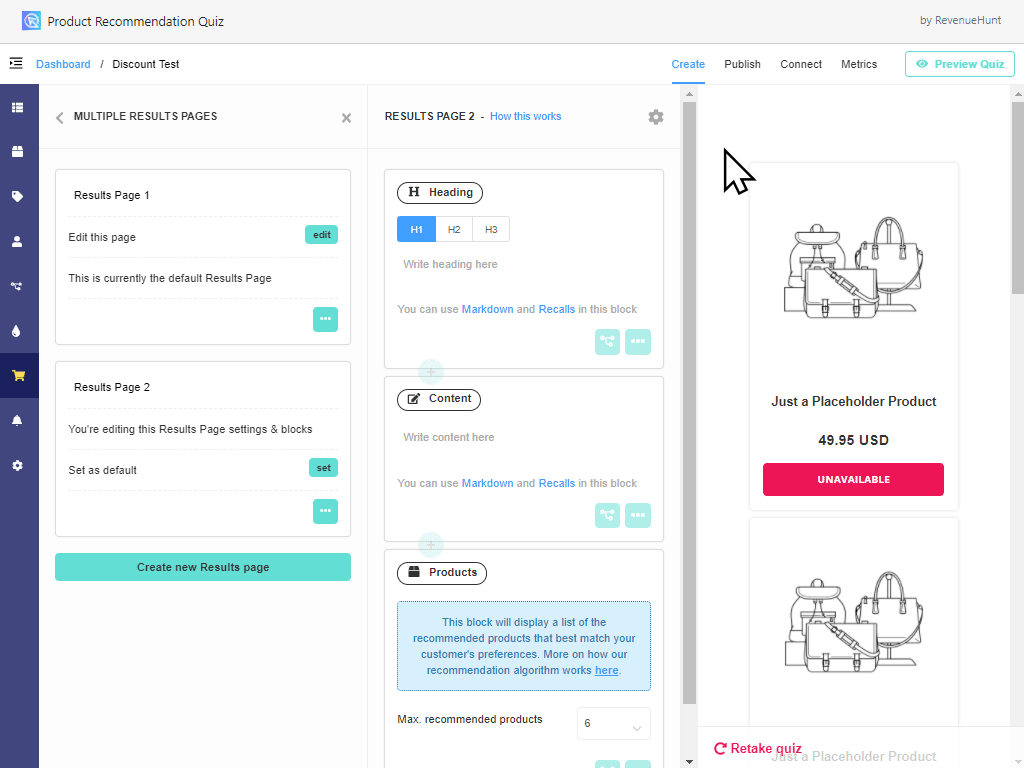Open the logic flow sidebar icon

pos(18,286)
